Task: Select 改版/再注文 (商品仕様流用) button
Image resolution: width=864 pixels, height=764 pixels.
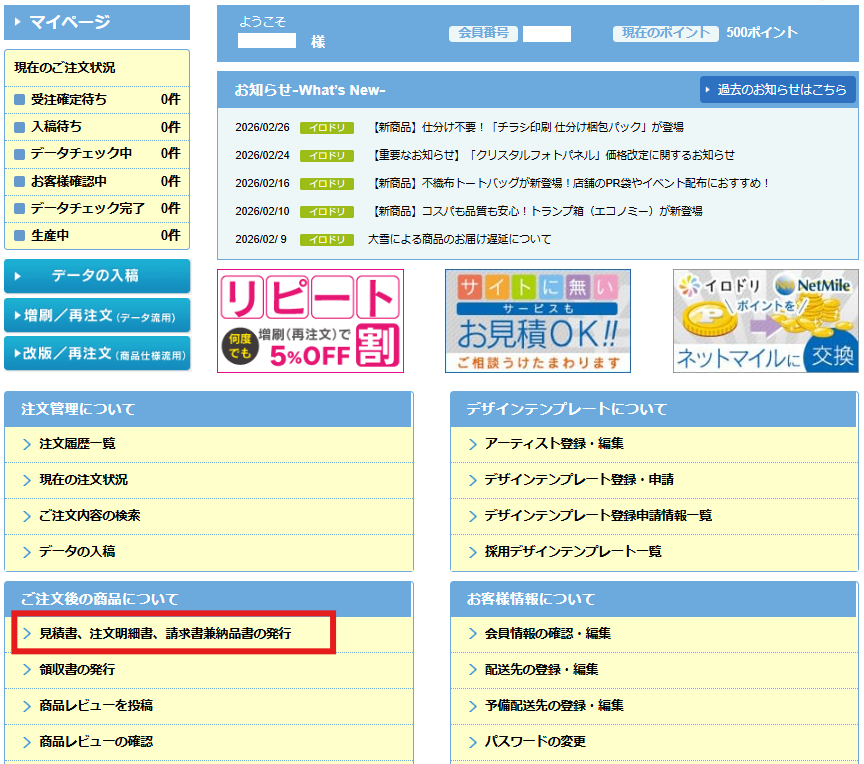Action: (97, 353)
